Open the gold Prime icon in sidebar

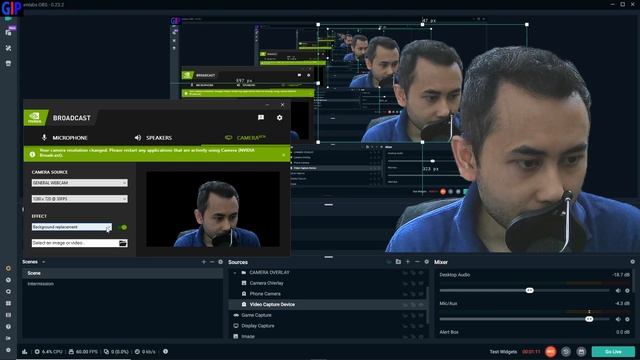[x=8, y=268]
